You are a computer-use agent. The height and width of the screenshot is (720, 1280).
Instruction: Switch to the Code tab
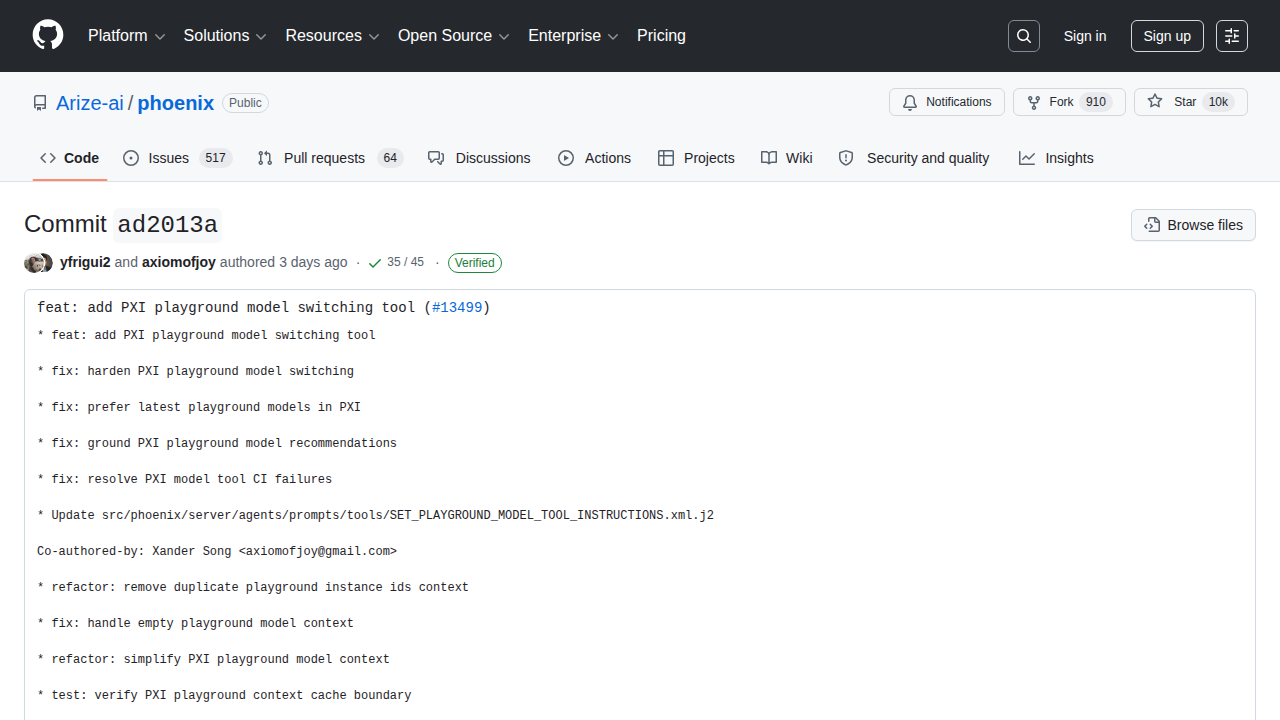(x=70, y=158)
